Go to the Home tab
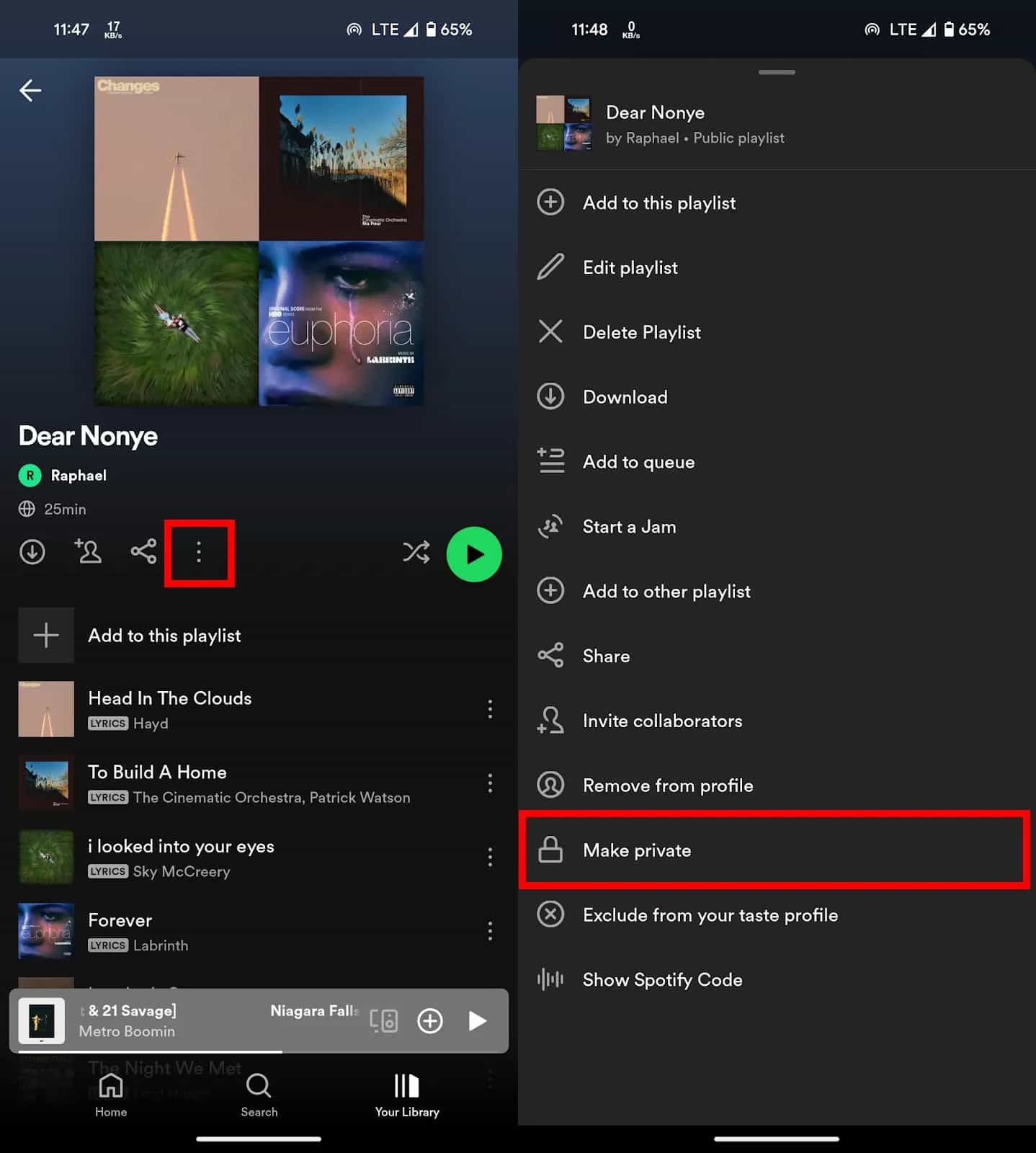 [111, 1095]
